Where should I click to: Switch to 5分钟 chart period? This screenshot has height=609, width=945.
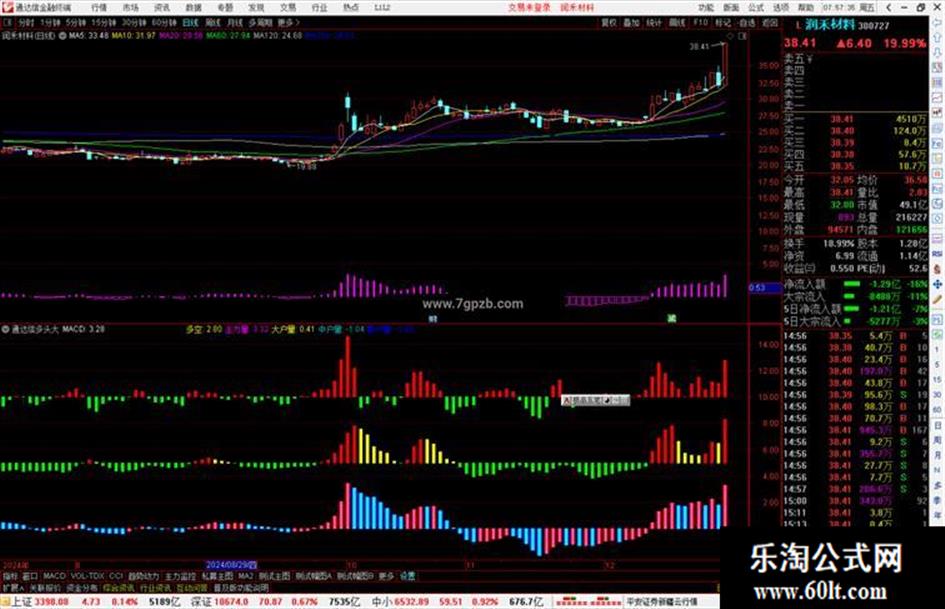click(x=76, y=23)
